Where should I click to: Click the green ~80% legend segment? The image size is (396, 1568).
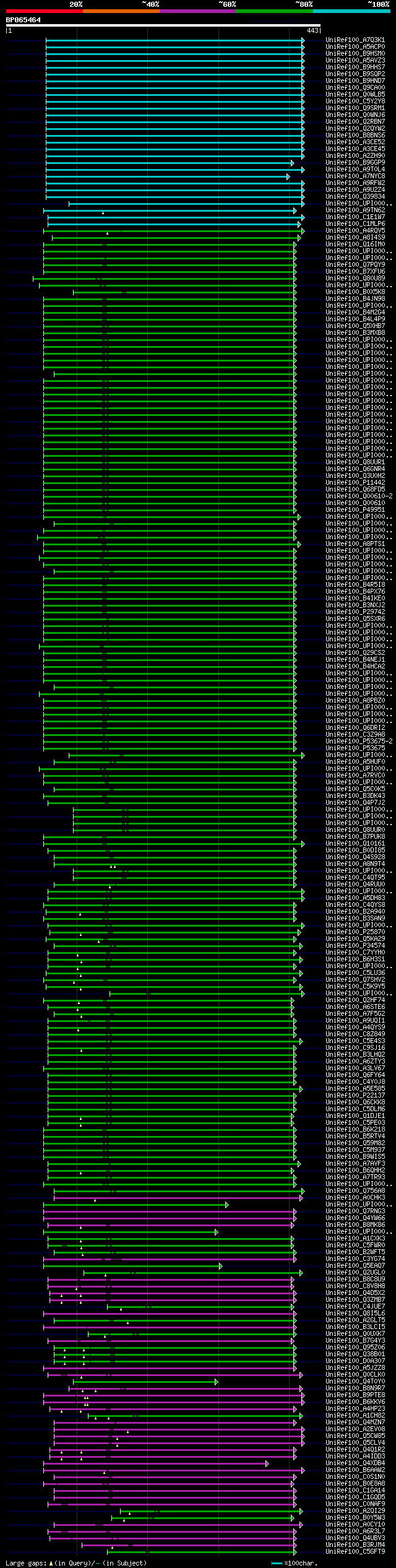[x=274, y=11]
